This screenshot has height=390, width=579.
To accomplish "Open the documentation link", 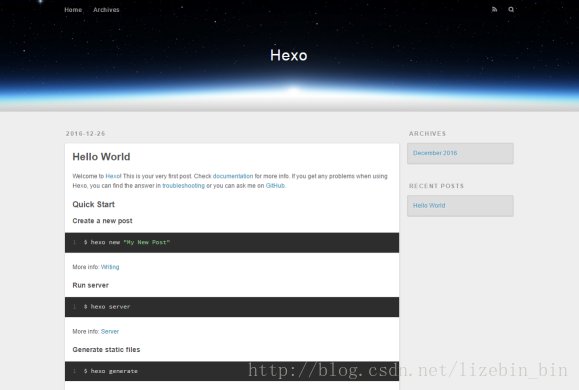I will click(x=233, y=176).
